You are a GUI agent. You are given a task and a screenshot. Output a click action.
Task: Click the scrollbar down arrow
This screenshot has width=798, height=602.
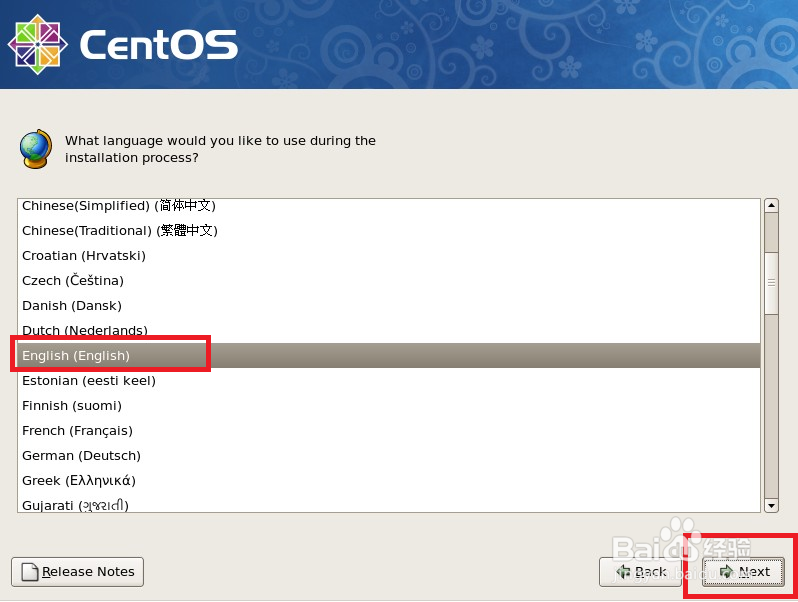tap(772, 505)
